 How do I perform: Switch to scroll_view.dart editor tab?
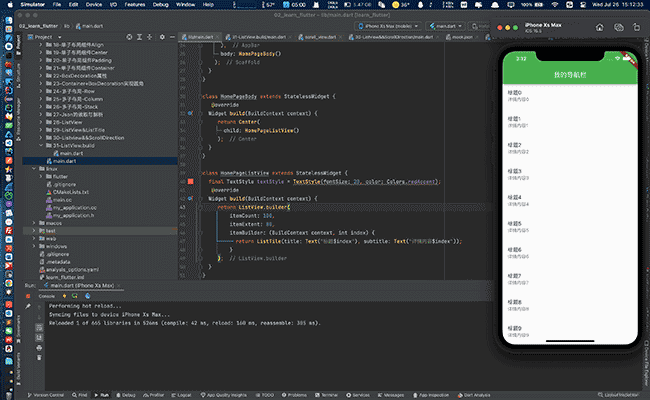click(318, 37)
